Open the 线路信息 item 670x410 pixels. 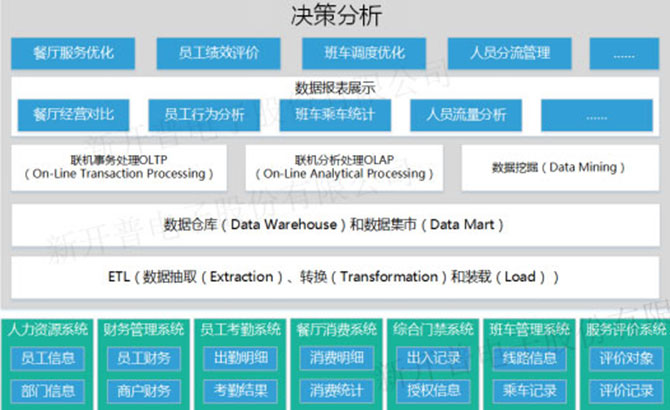pos(530,358)
